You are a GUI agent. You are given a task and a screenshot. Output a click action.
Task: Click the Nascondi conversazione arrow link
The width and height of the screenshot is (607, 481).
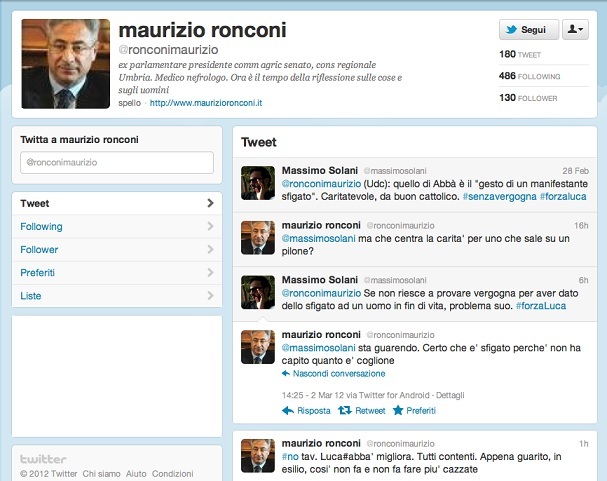pos(333,374)
